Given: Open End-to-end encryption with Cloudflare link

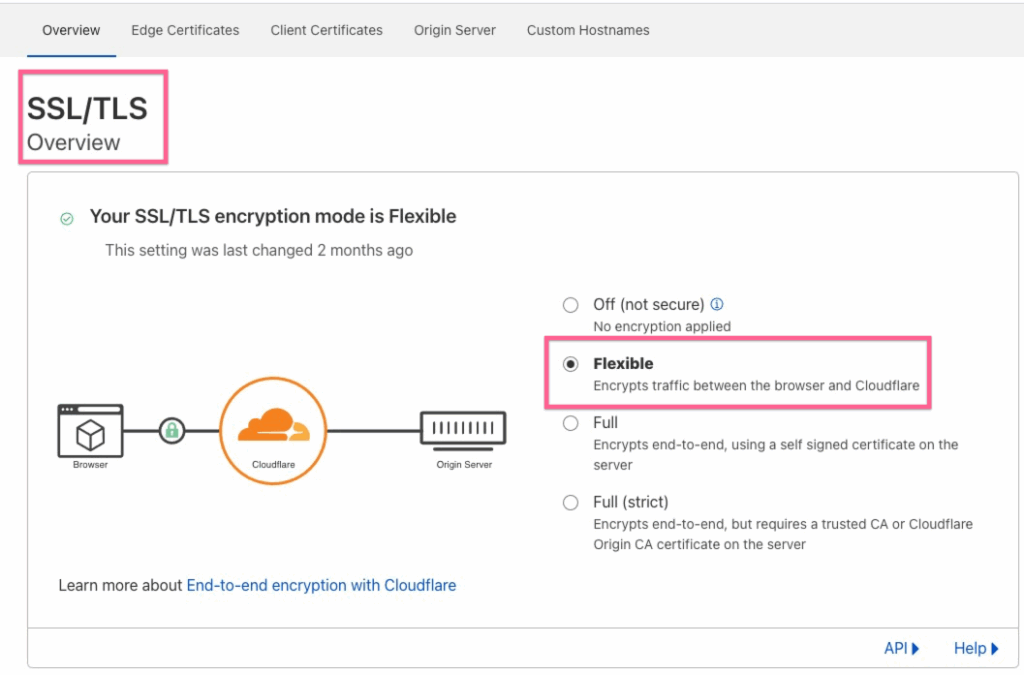Looking at the screenshot, I should click(321, 585).
